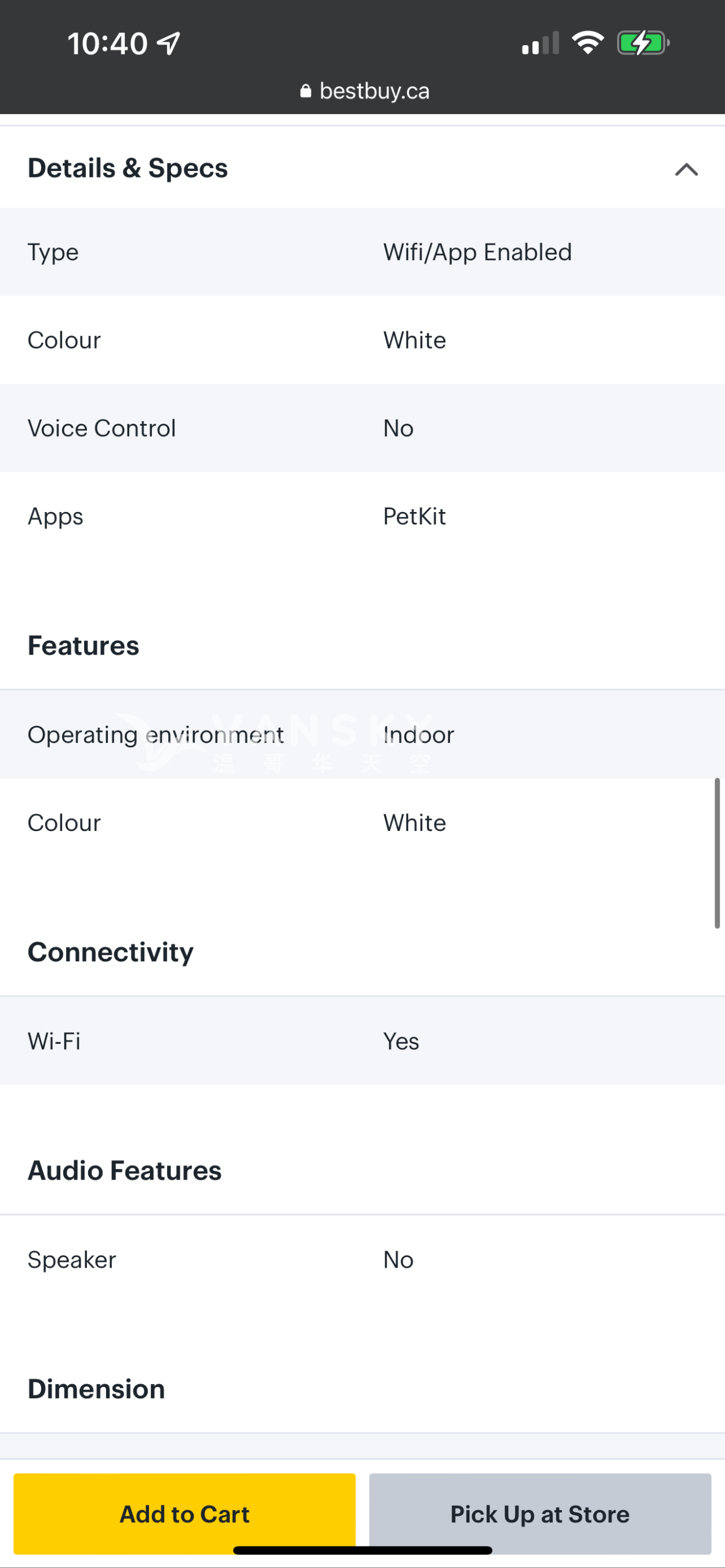Tap the Features section heading
This screenshot has height=1568, width=725.
click(x=84, y=646)
